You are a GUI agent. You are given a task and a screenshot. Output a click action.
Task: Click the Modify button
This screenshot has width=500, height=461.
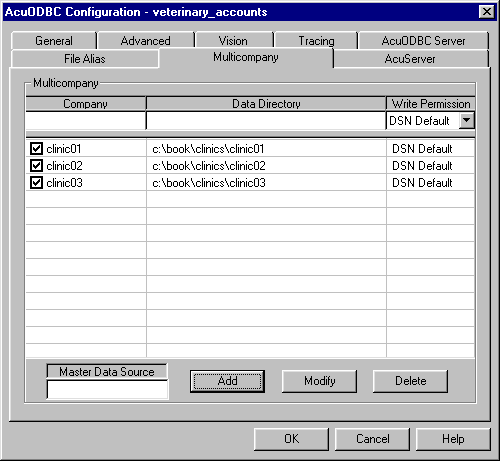click(x=319, y=381)
